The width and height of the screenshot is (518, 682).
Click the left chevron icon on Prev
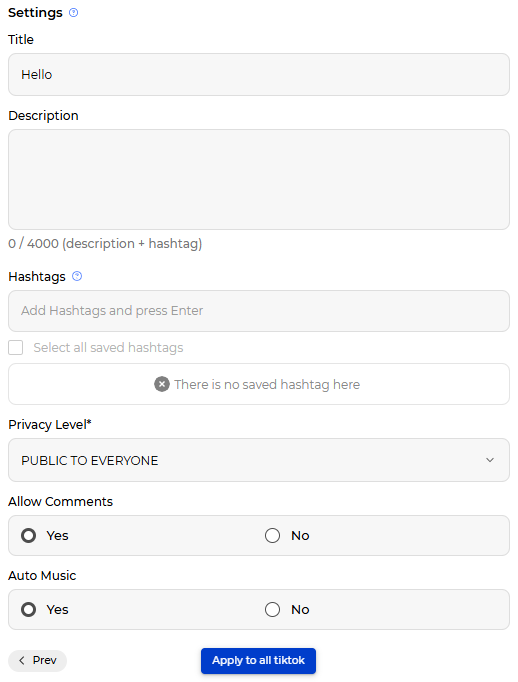pos(22,660)
